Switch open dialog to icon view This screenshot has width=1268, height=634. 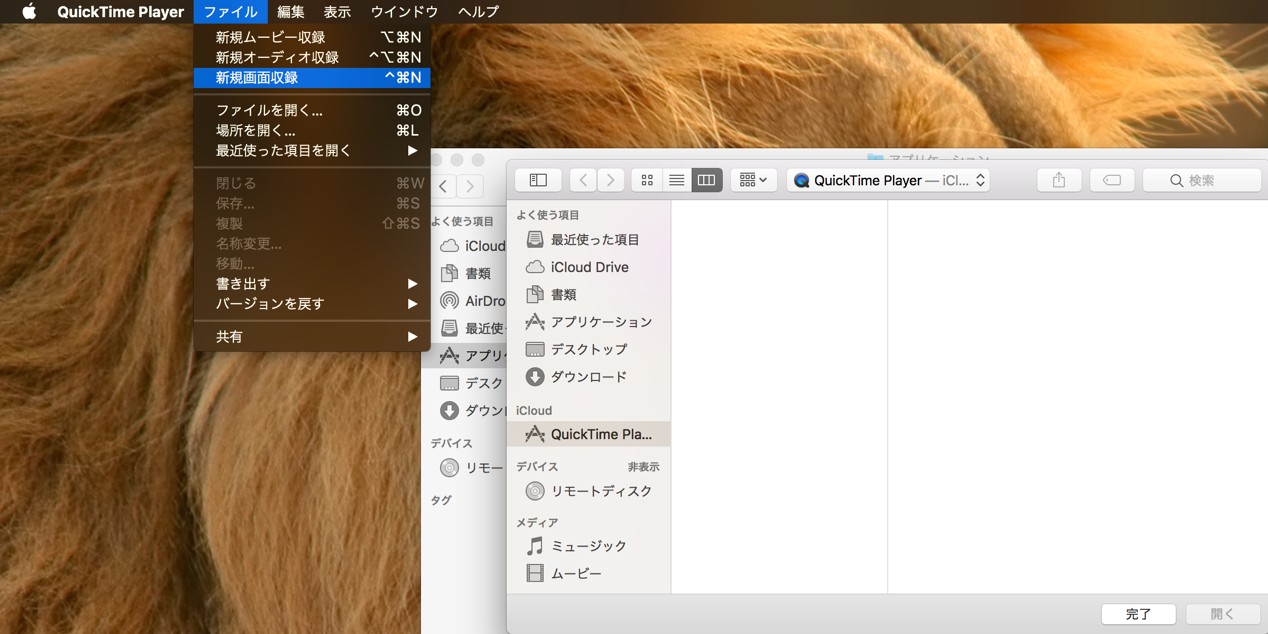[647, 180]
